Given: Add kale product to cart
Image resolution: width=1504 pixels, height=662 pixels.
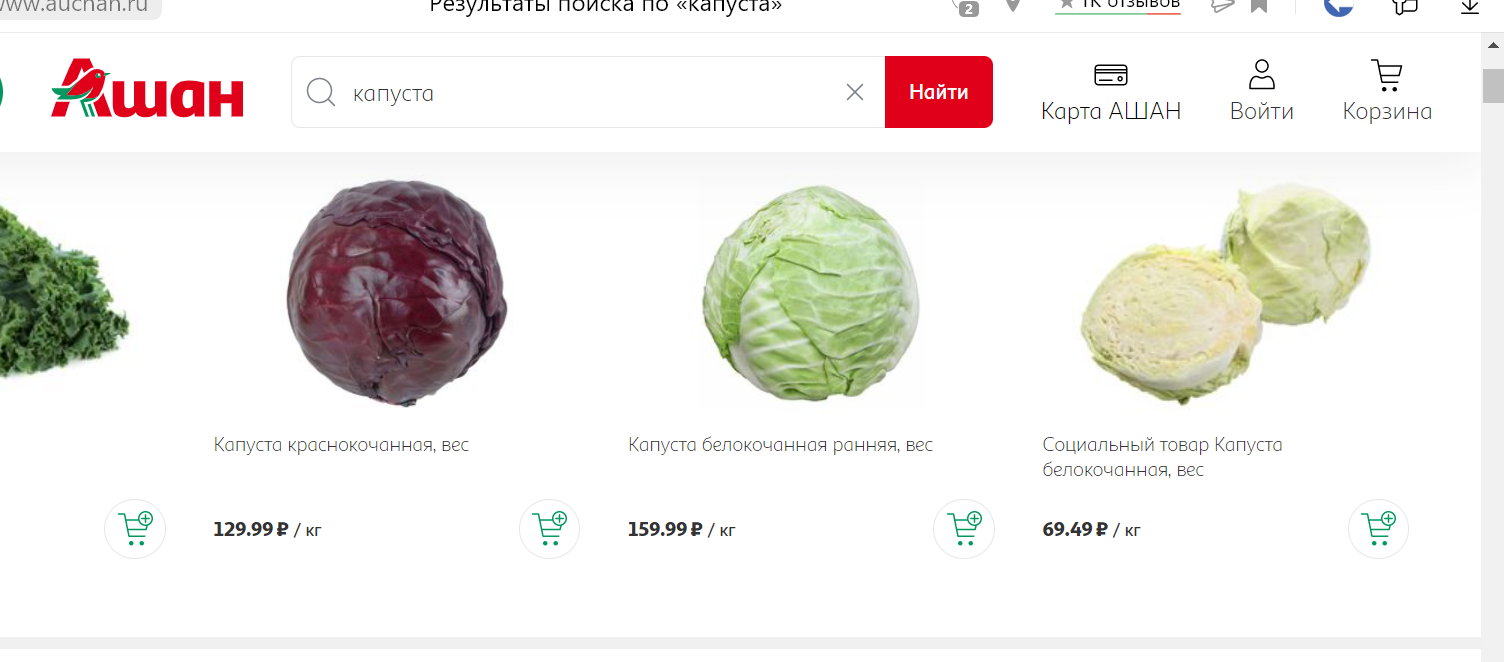Looking at the screenshot, I should pos(135,529).
